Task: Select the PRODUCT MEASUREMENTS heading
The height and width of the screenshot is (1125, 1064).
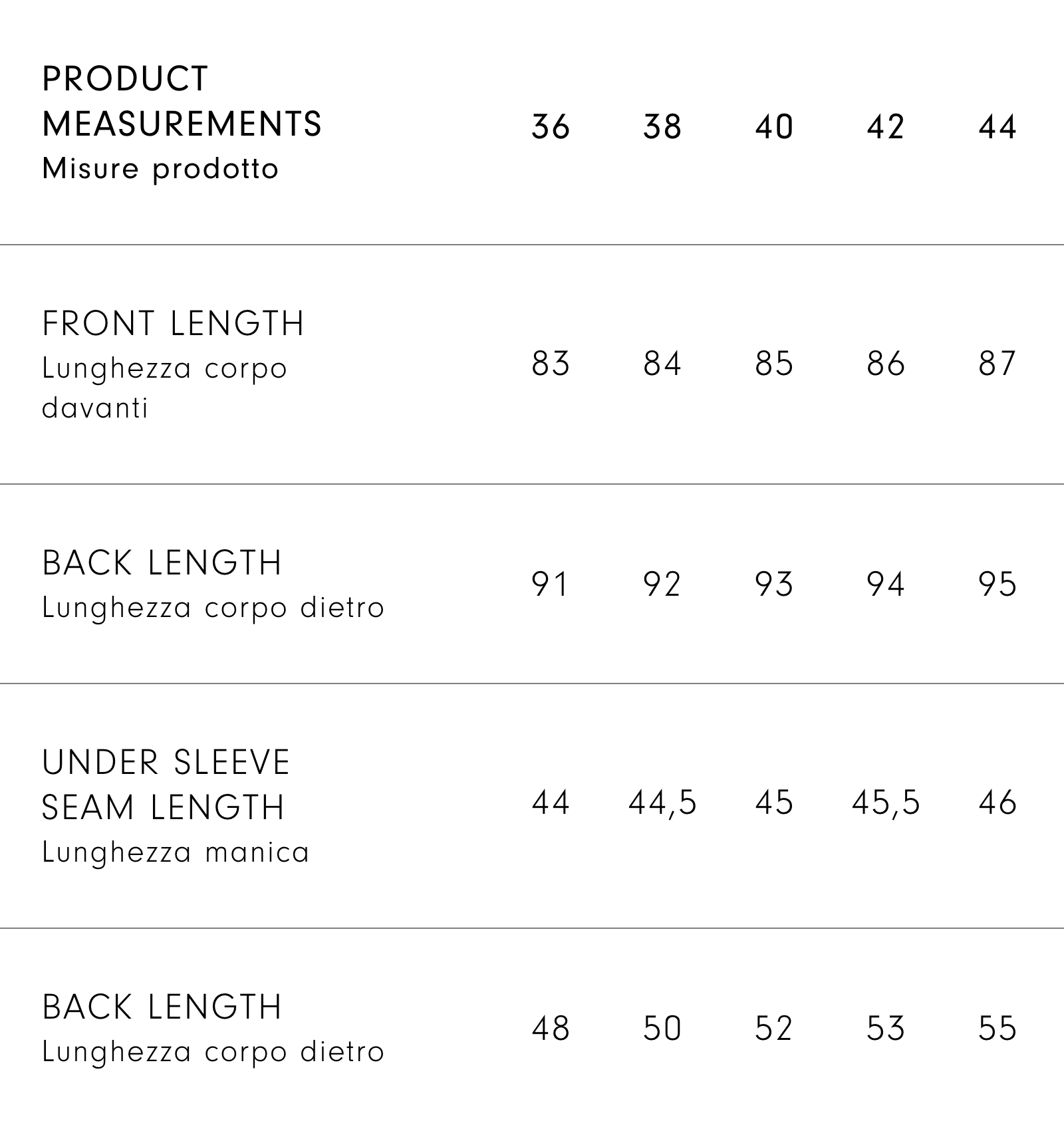Action: pyautogui.click(x=182, y=101)
